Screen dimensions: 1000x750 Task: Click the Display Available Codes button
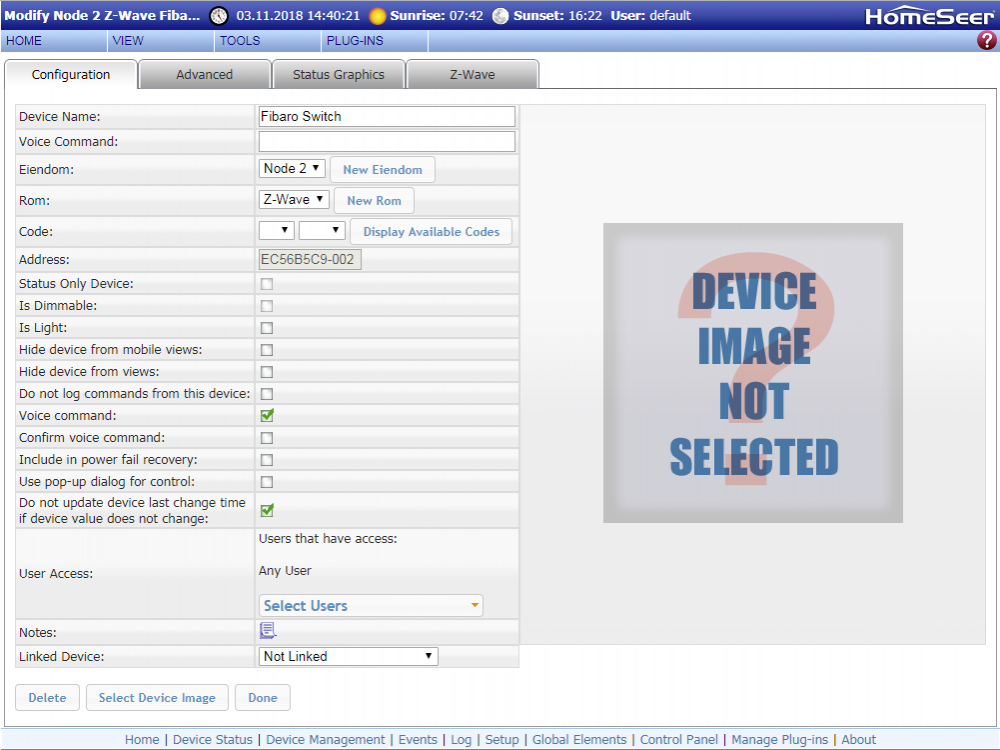pyautogui.click(x=431, y=232)
